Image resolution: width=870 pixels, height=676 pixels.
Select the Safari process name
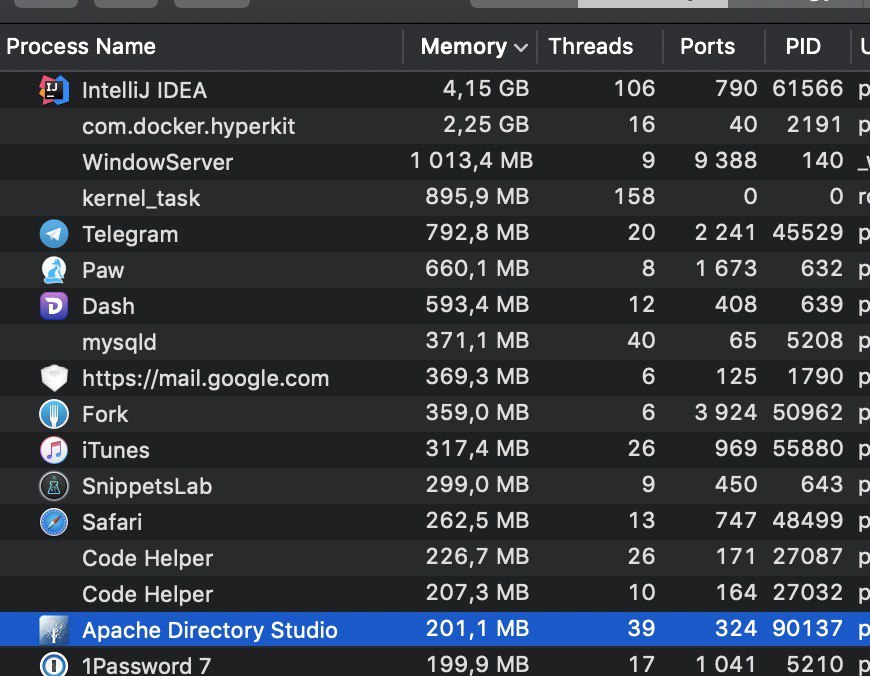(112, 522)
